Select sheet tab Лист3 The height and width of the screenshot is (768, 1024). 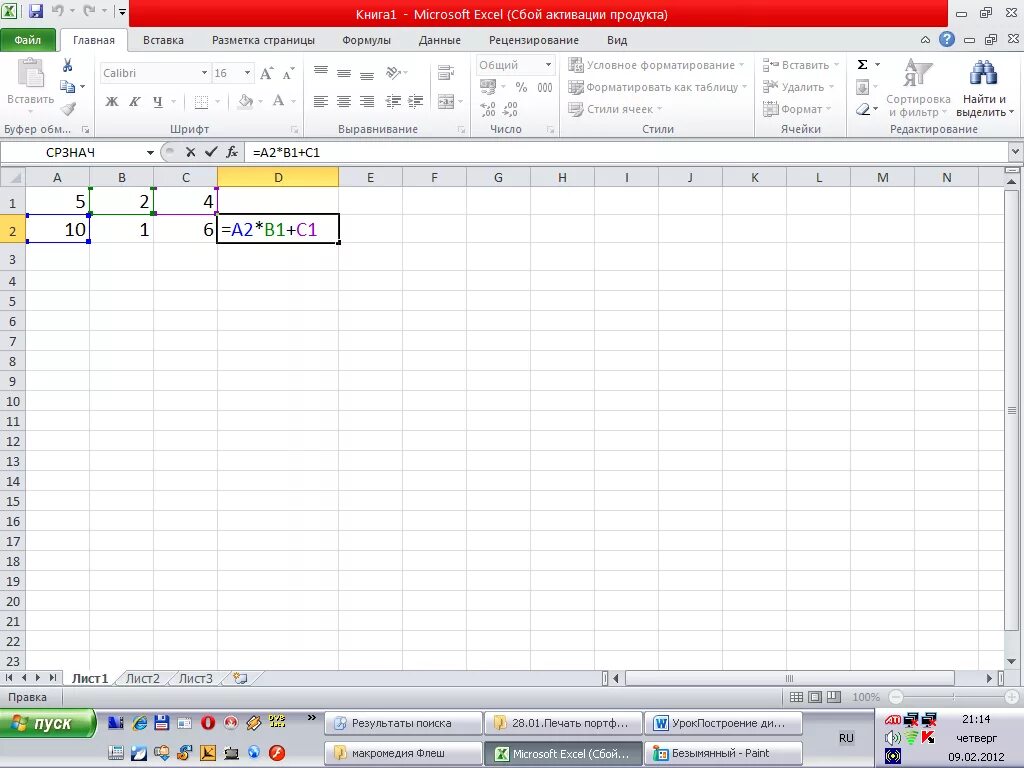tap(195, 679)
